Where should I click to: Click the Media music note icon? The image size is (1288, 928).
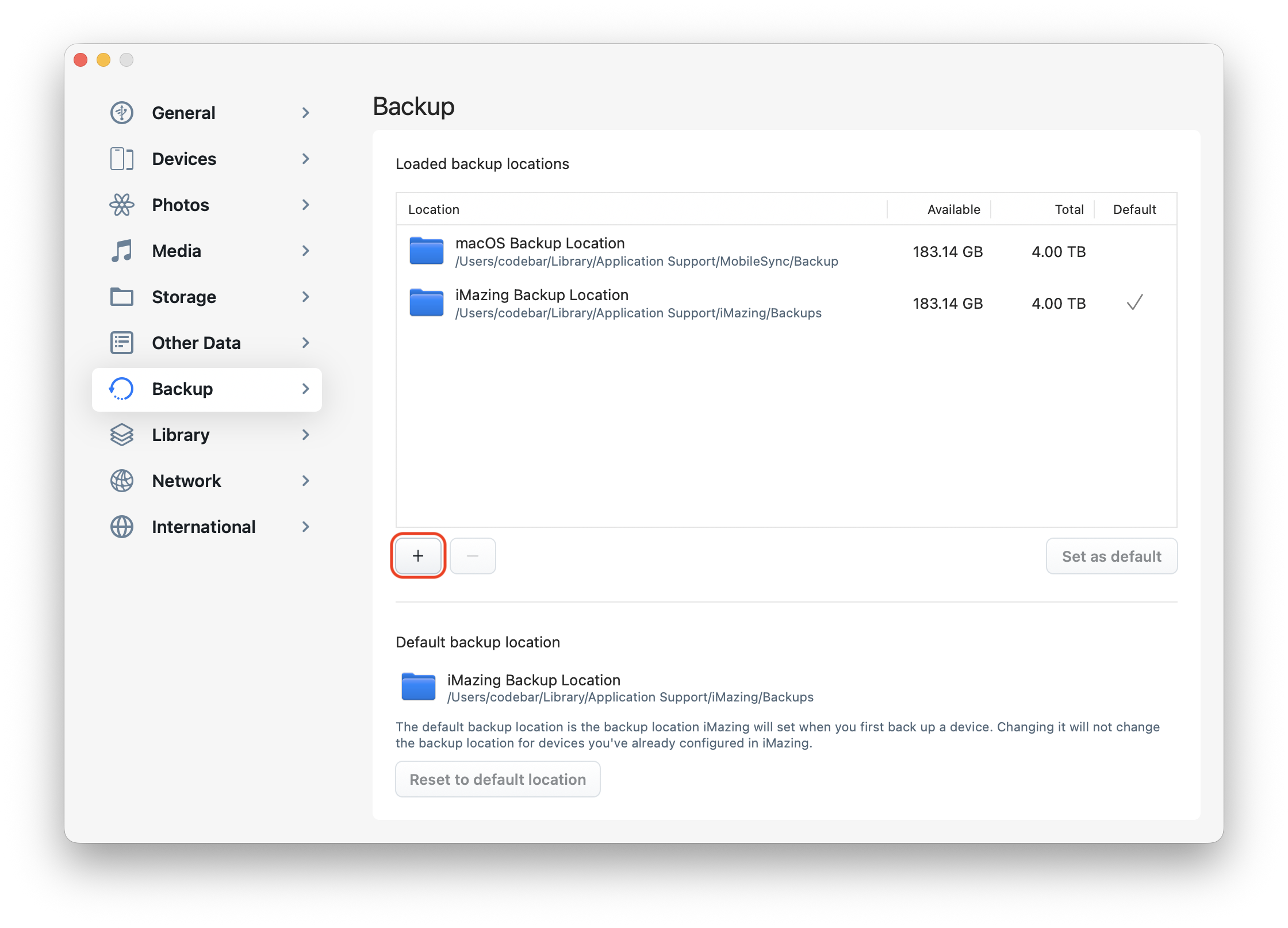pyautogui.click(x=121, y=251)
